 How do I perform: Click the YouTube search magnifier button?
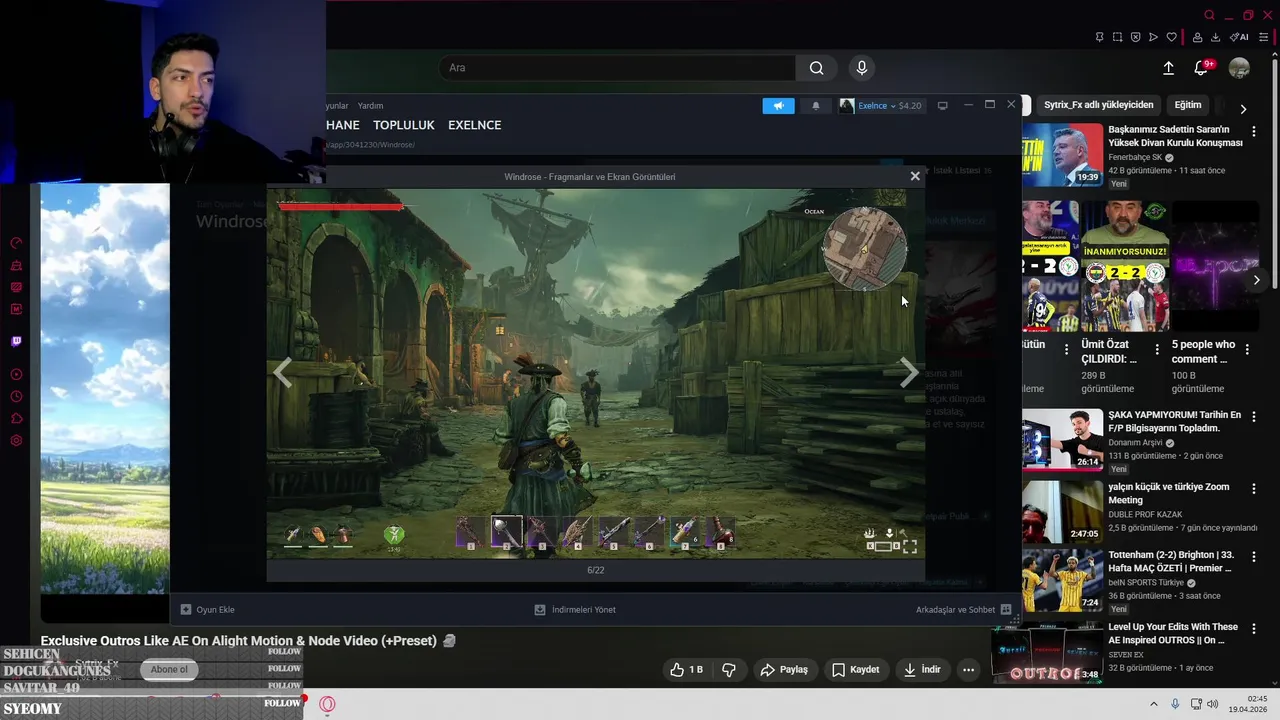[x=816, y=68]
